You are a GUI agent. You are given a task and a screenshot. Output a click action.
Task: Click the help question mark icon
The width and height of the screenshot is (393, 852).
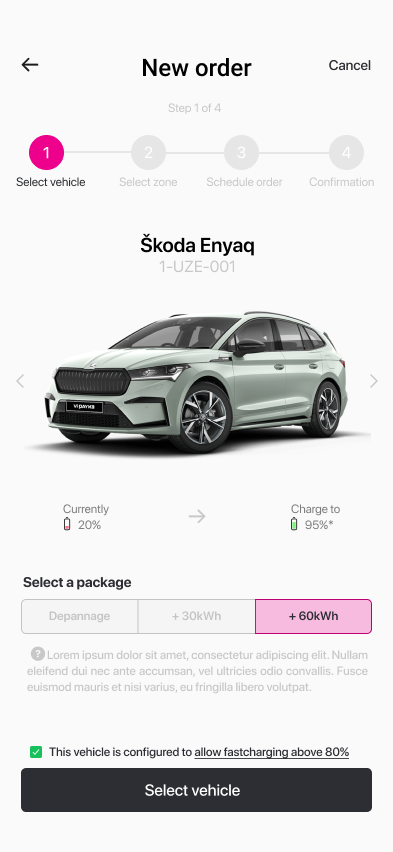tap(38, 654)
